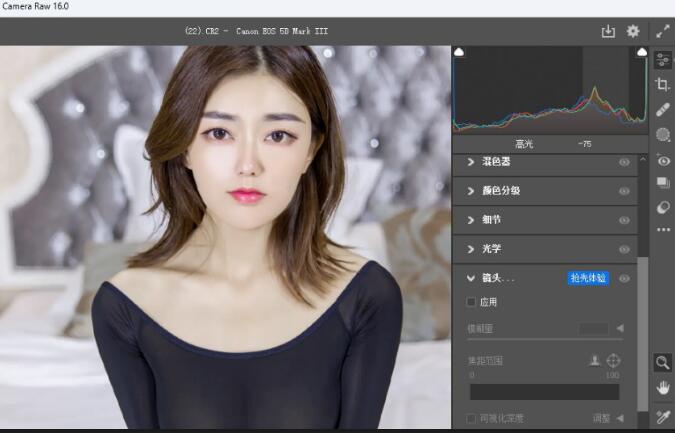This screenshot has width=675, height=434.
Task: Expand the 细节 section
Action: click(x=471, y=220)
